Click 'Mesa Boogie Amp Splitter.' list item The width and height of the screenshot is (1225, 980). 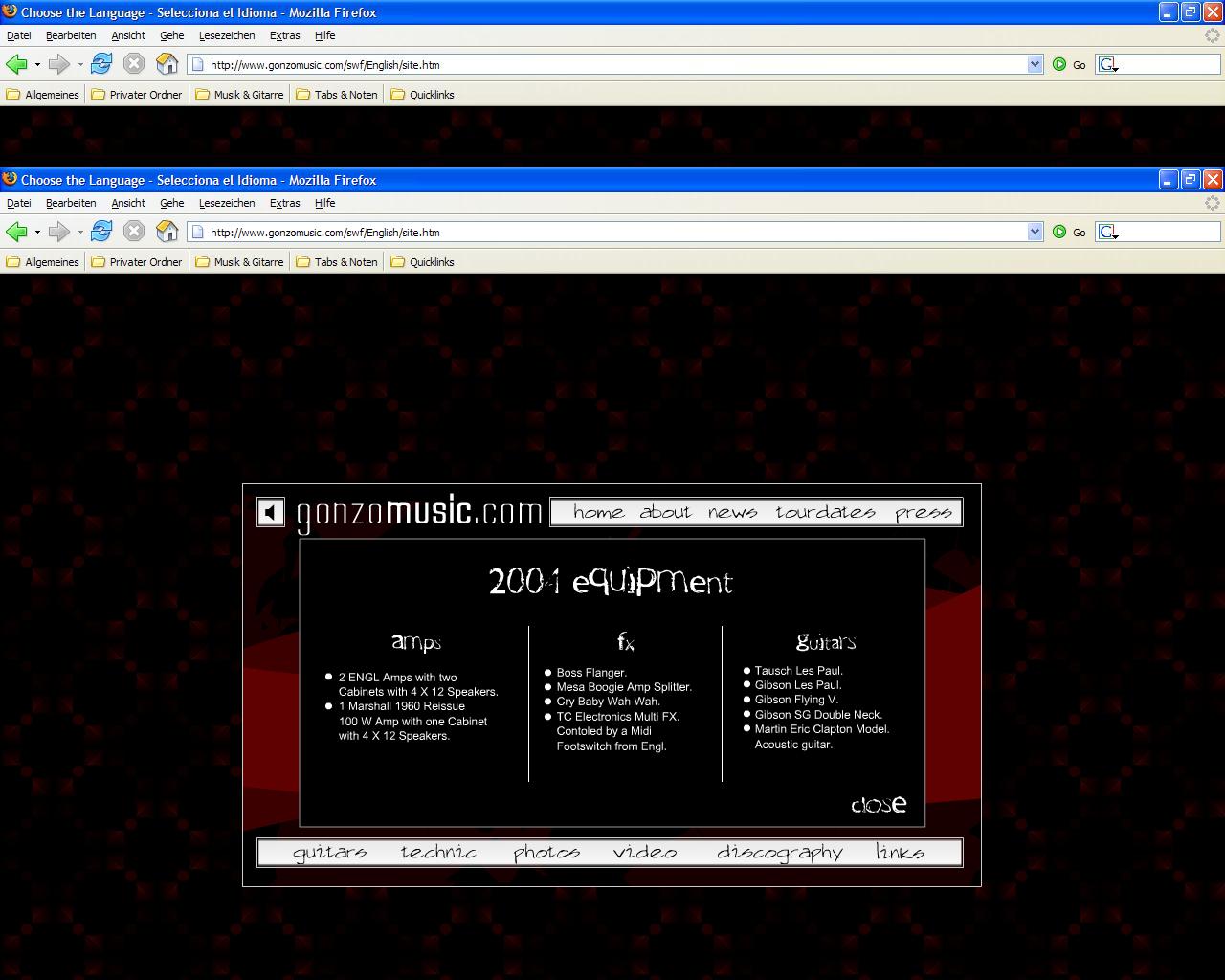tap(624, 687)
